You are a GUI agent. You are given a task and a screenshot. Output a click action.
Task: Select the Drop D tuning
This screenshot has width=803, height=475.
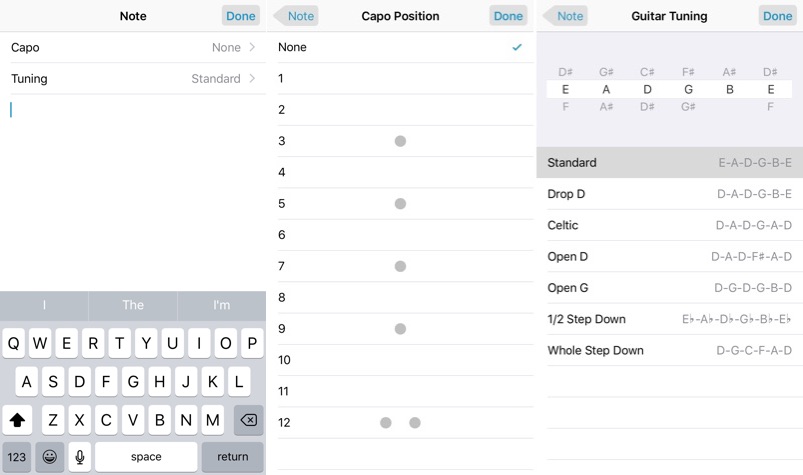click(x=669, y=194)
